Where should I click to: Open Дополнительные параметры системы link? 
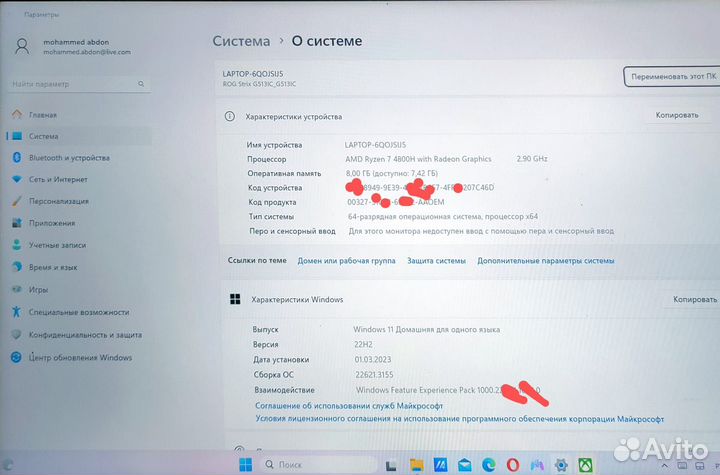coord(546,260)
